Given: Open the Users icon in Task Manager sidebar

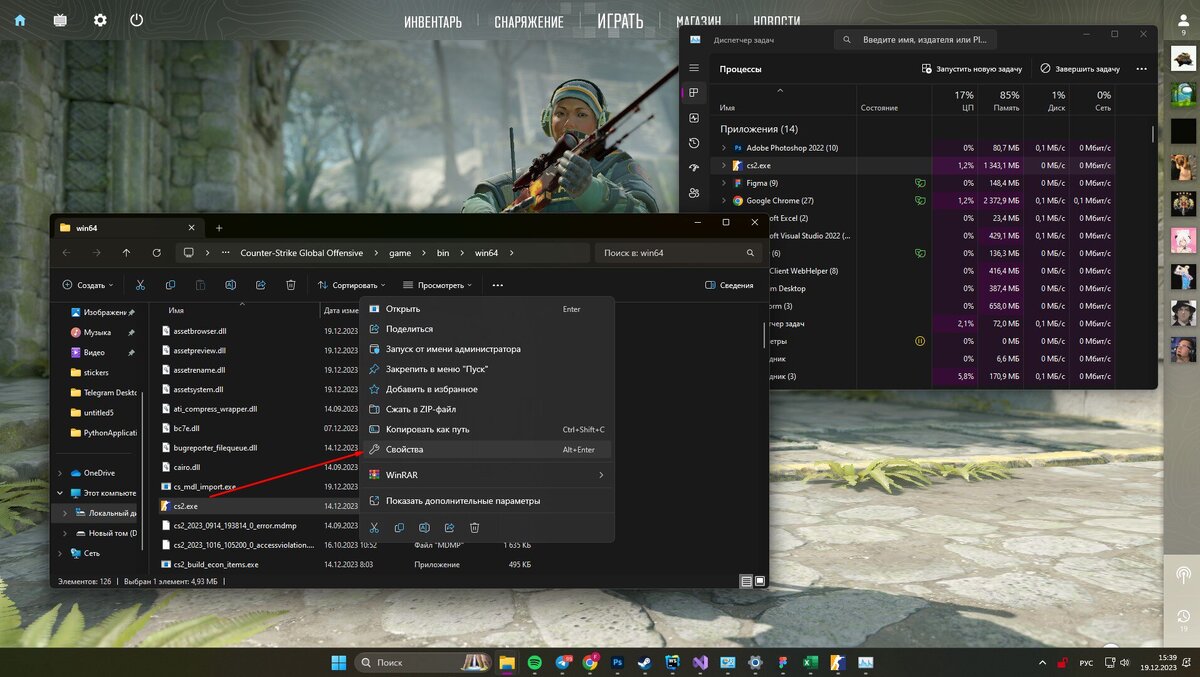Looking at the screenshot, I should click(694, 193).
